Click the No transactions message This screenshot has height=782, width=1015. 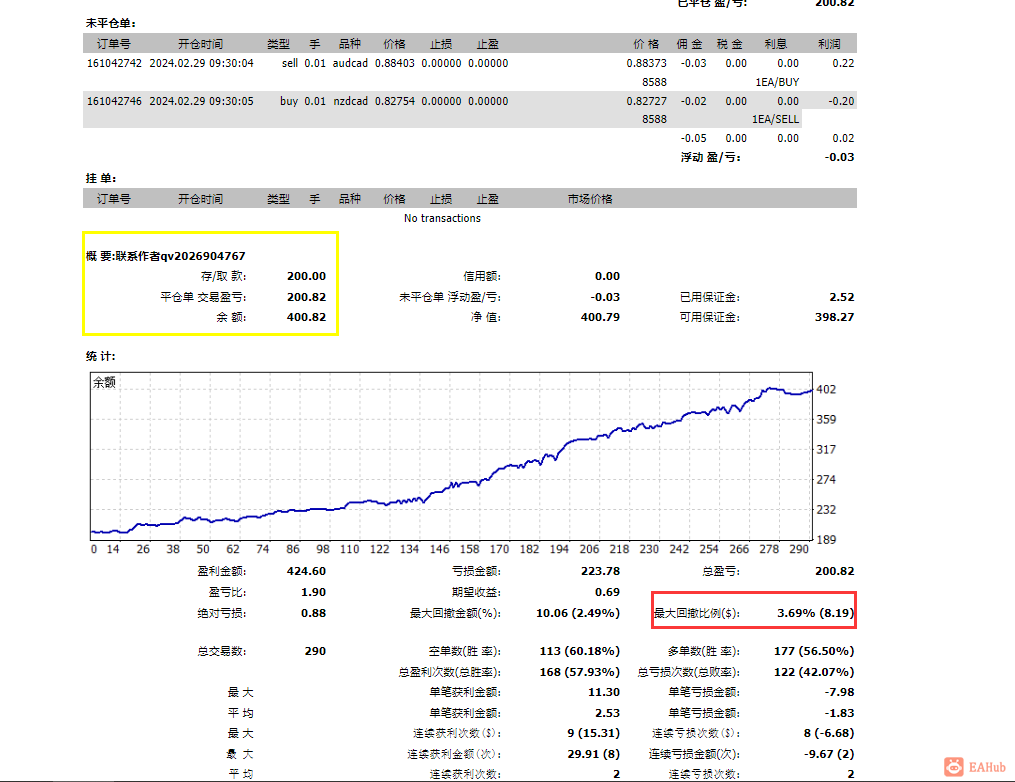tap(442, 218)
